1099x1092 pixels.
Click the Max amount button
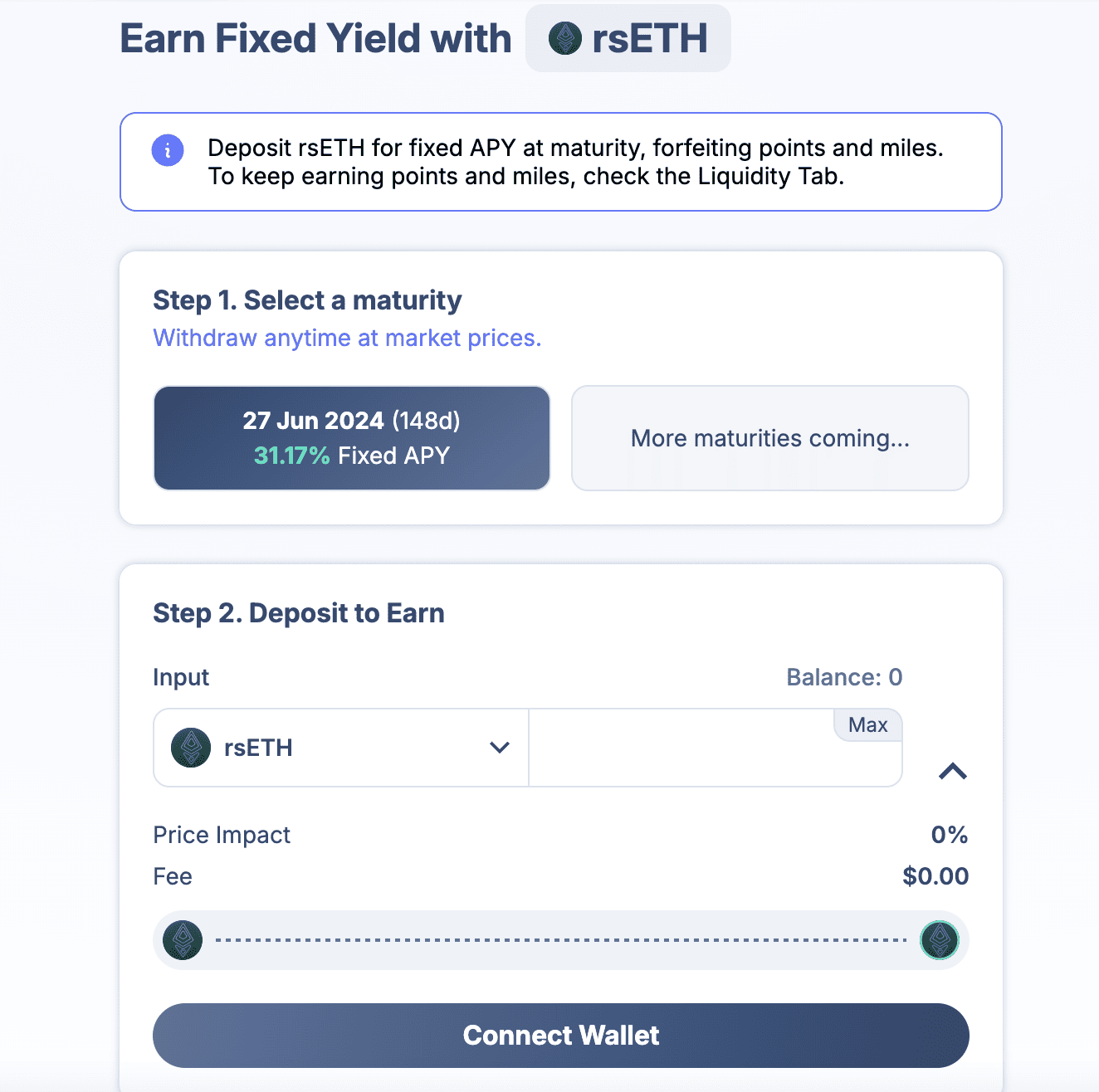pyautogui.click(x=867, y=725)
